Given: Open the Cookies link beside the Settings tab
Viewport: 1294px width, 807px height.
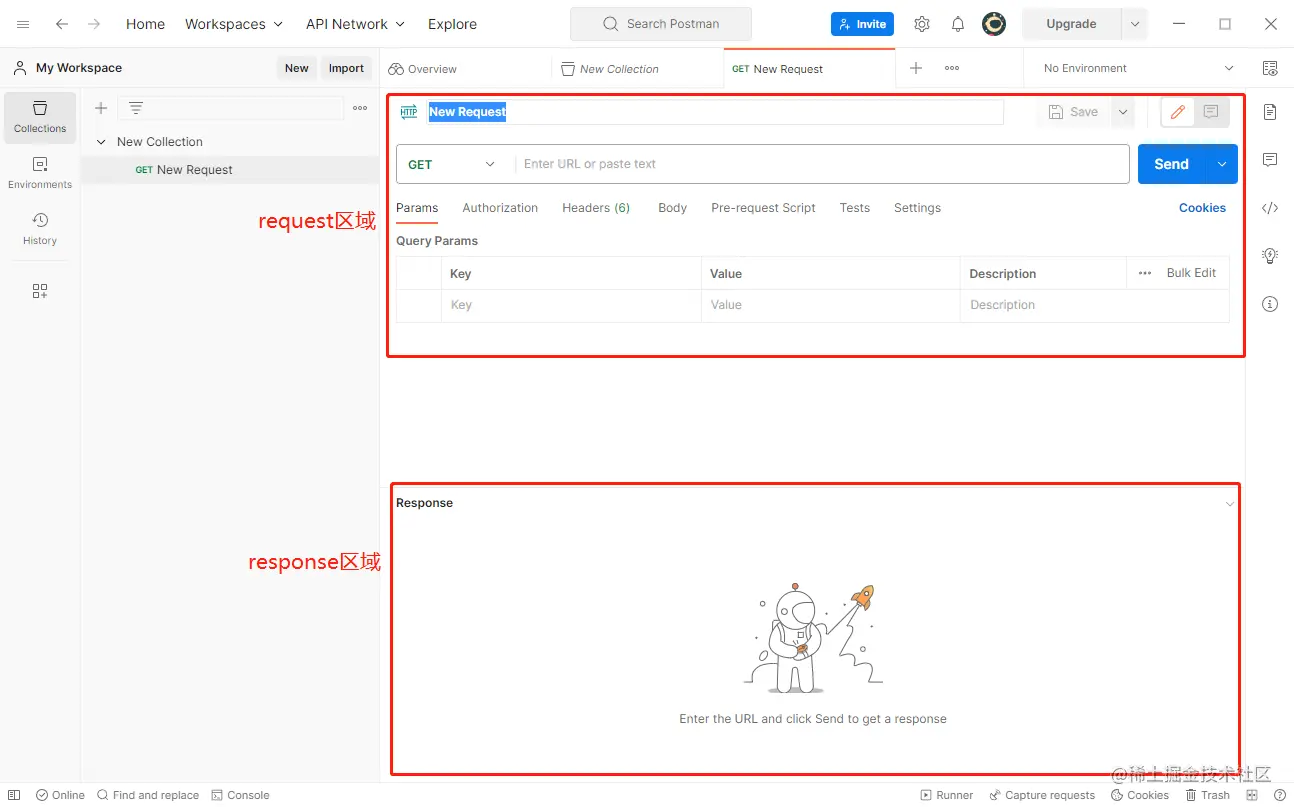Looking at the screenshot, I should pos(1202,208).
